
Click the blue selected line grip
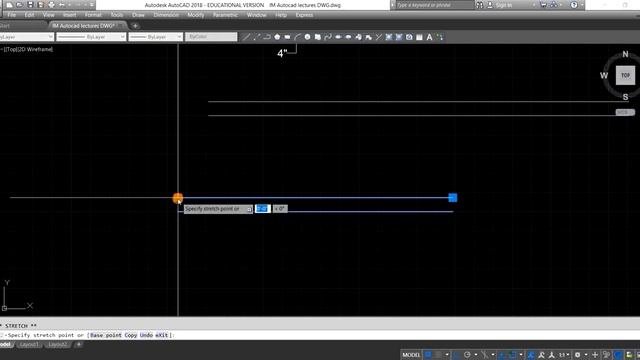click(453, 198)
